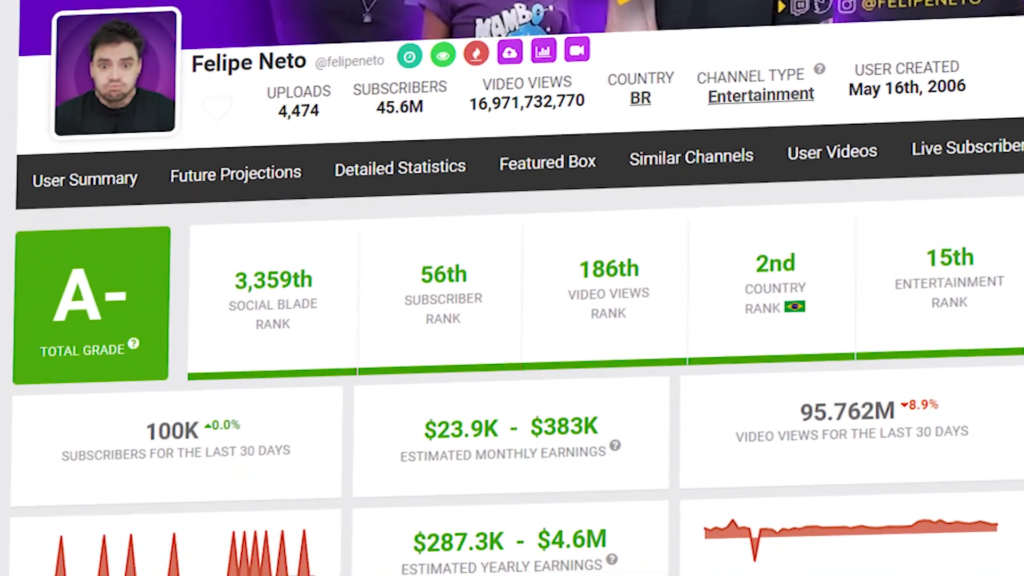
Task: Switch to the Future Projections tab
Action: [235, 174]
